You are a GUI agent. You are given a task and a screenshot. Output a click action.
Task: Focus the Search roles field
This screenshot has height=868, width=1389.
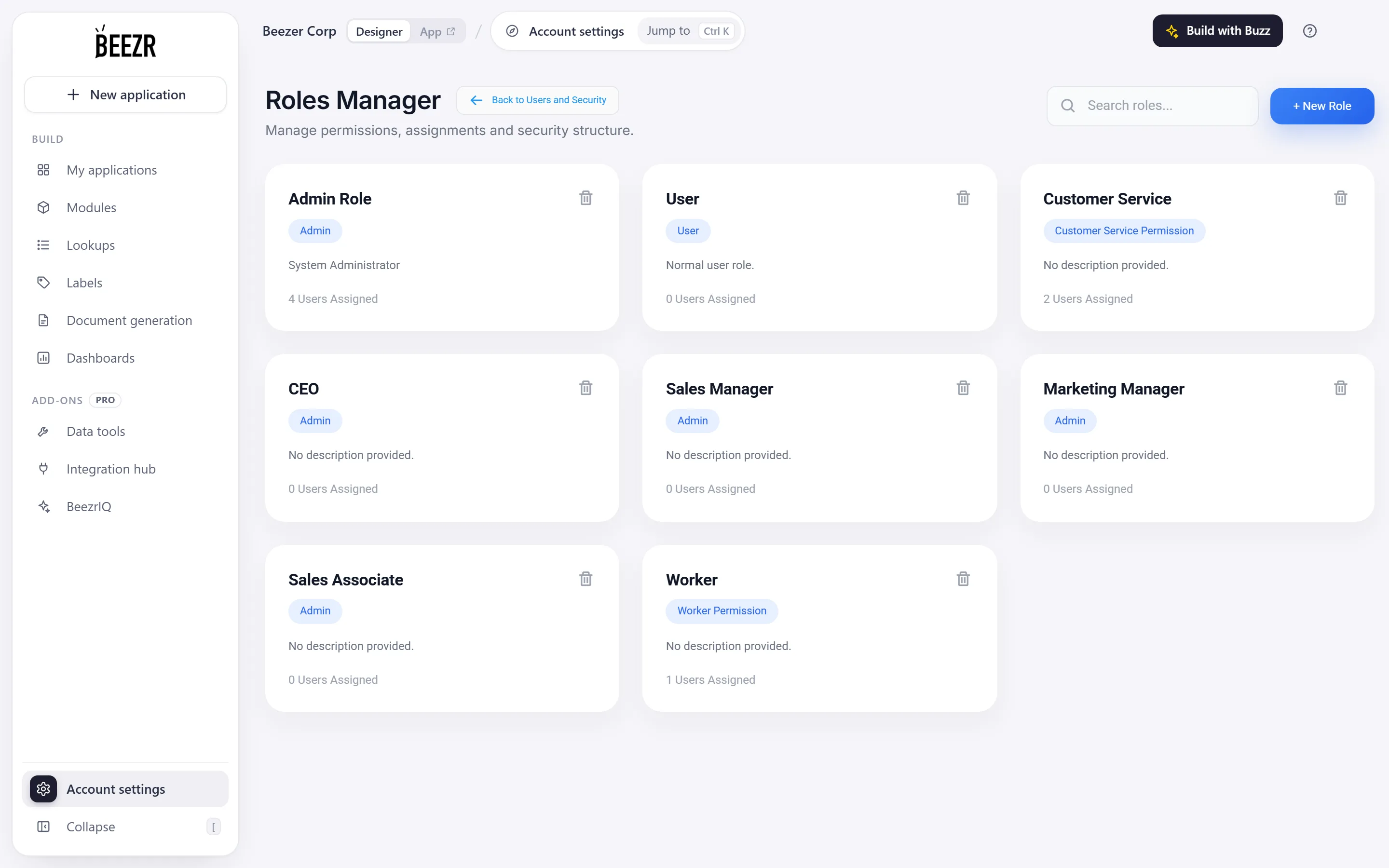1152,106
